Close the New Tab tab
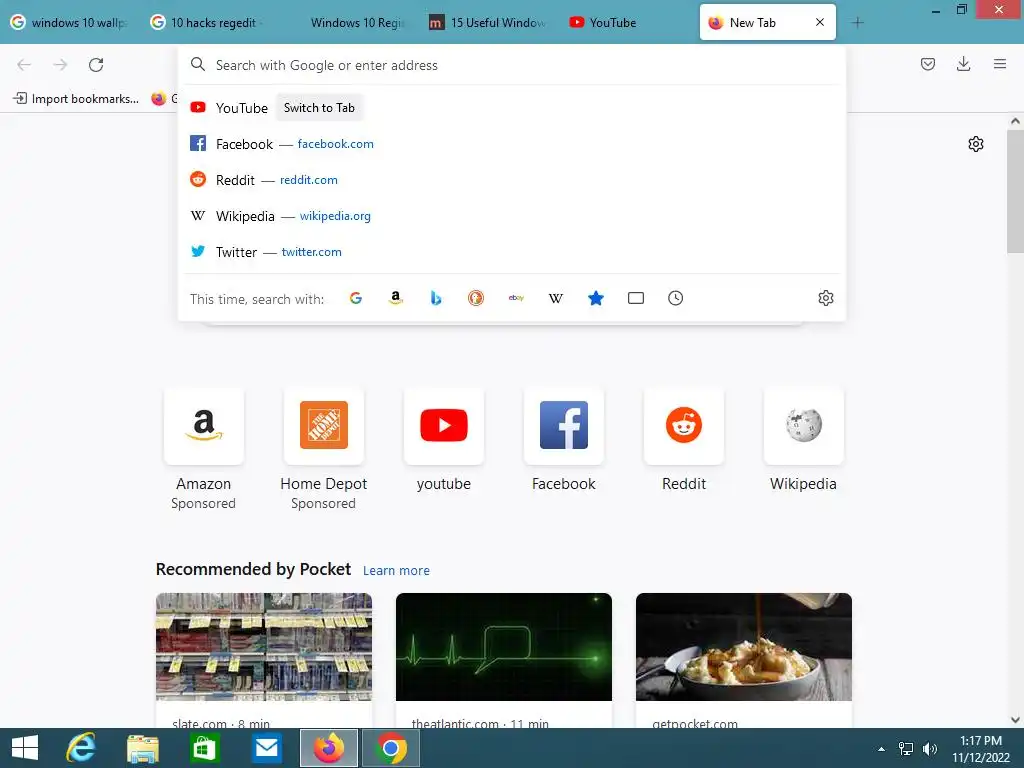Image resolution: width=1024 pixels, height=768 pixels. 820,22
